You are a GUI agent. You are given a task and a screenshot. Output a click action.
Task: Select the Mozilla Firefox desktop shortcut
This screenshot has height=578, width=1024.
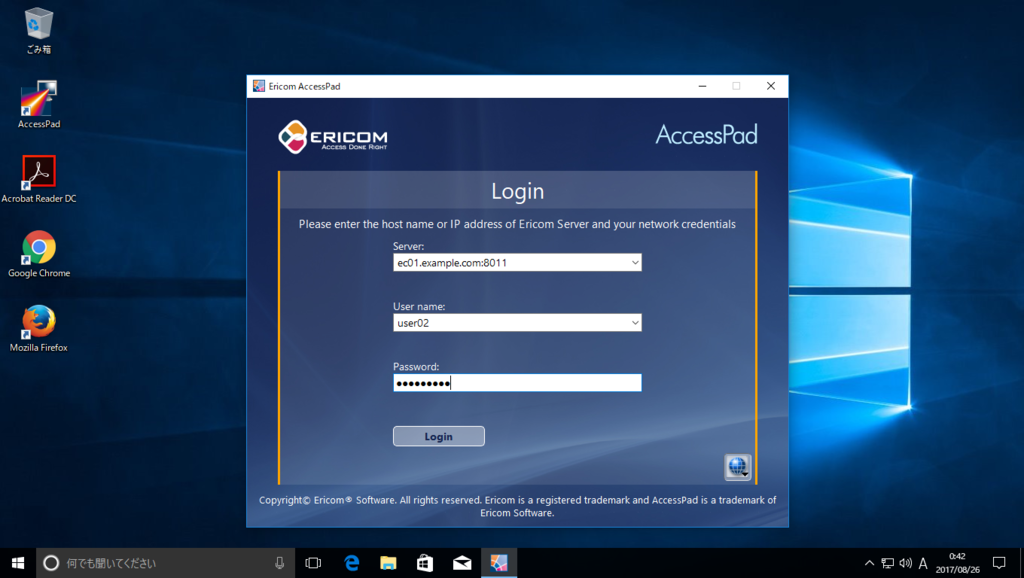(x=39, y=329)
